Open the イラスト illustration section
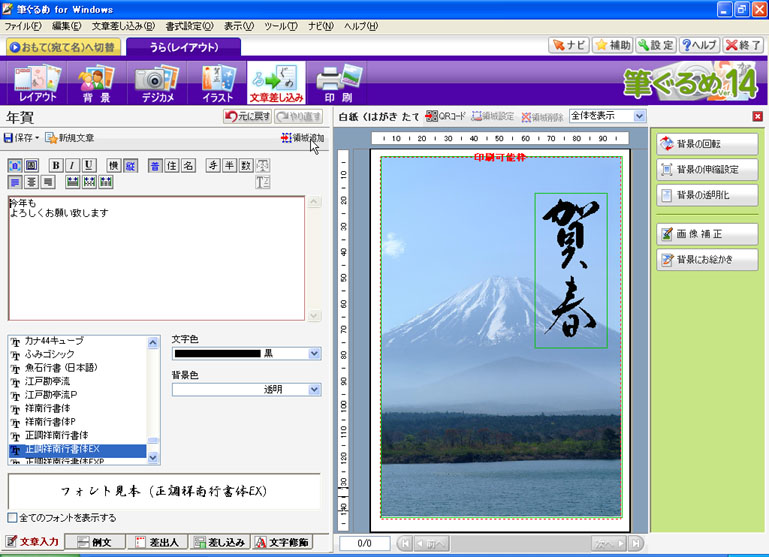The image size is (769, 557). coord(217,84)
